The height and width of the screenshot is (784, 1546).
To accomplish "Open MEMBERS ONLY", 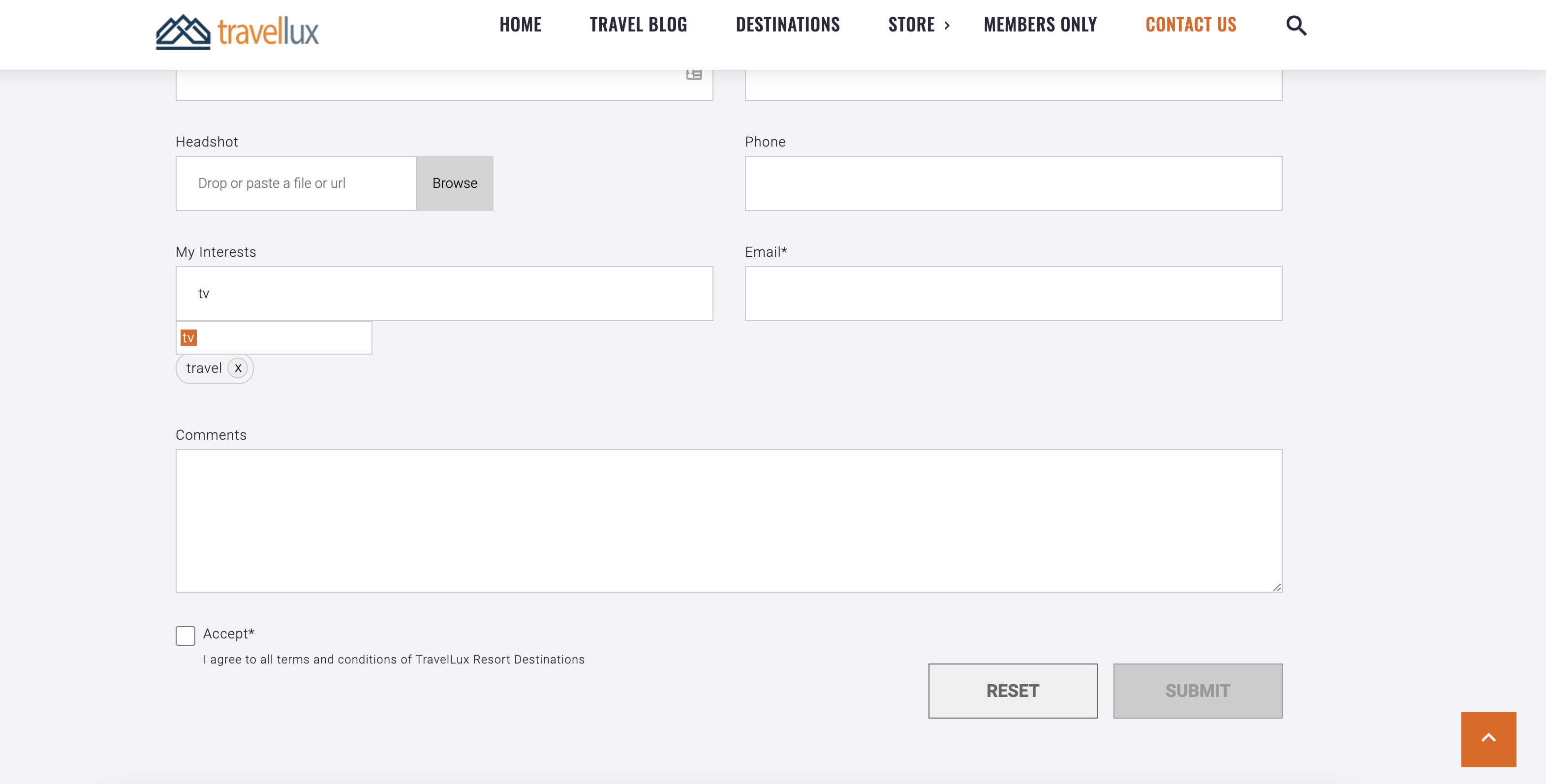I will click(1040, 25).
